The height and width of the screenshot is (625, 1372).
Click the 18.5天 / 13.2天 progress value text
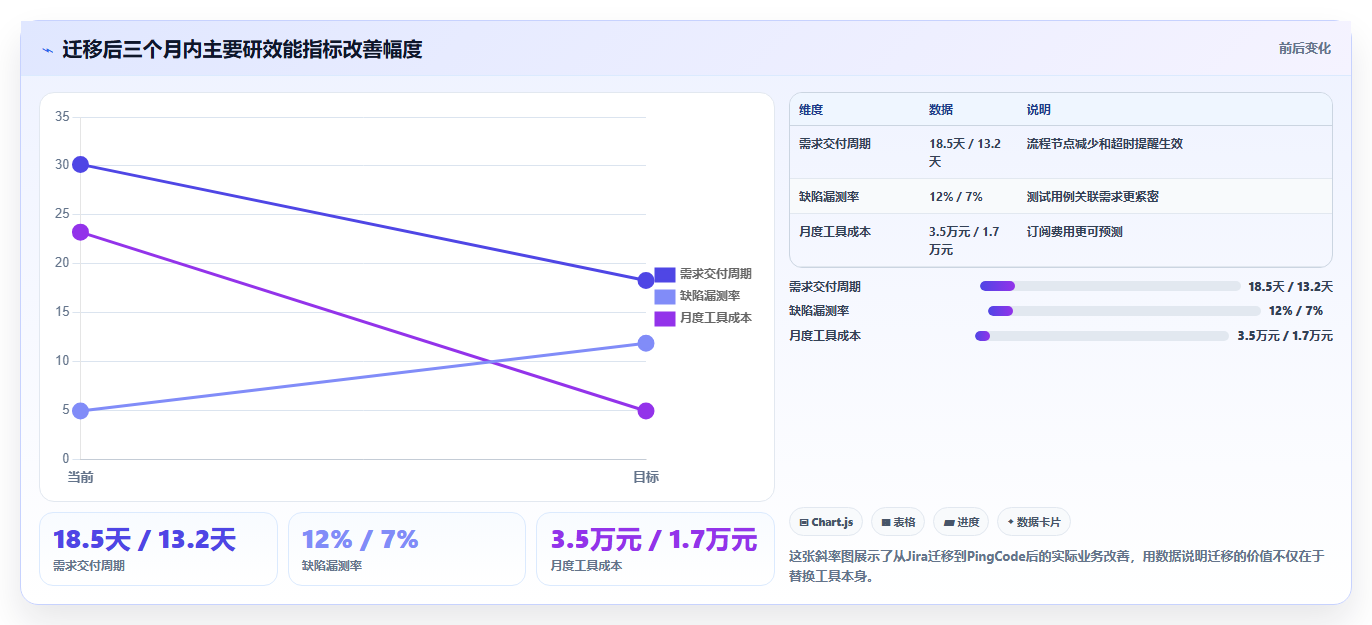pyautogui.click(x=1290, y=287)
